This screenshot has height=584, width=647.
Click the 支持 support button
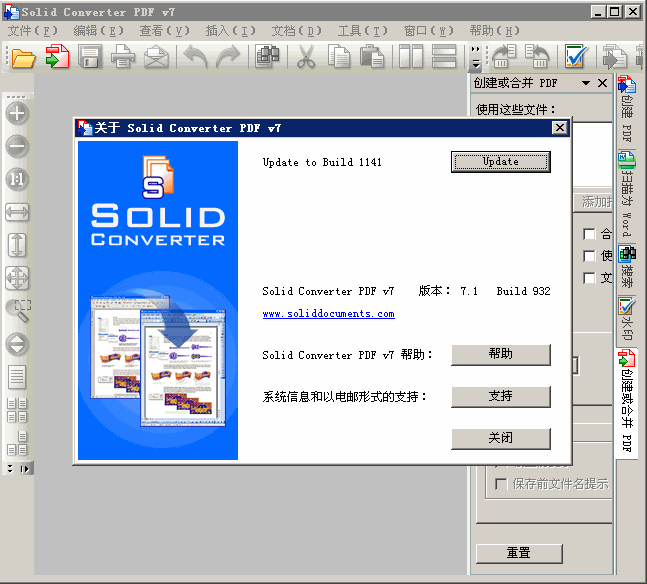pos(501,397)
